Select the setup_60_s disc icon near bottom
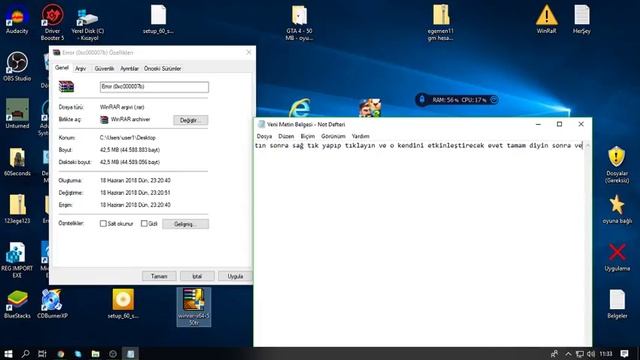Viewport: 640px width, 360px height. pyautogui.click(x=123, y=304)
